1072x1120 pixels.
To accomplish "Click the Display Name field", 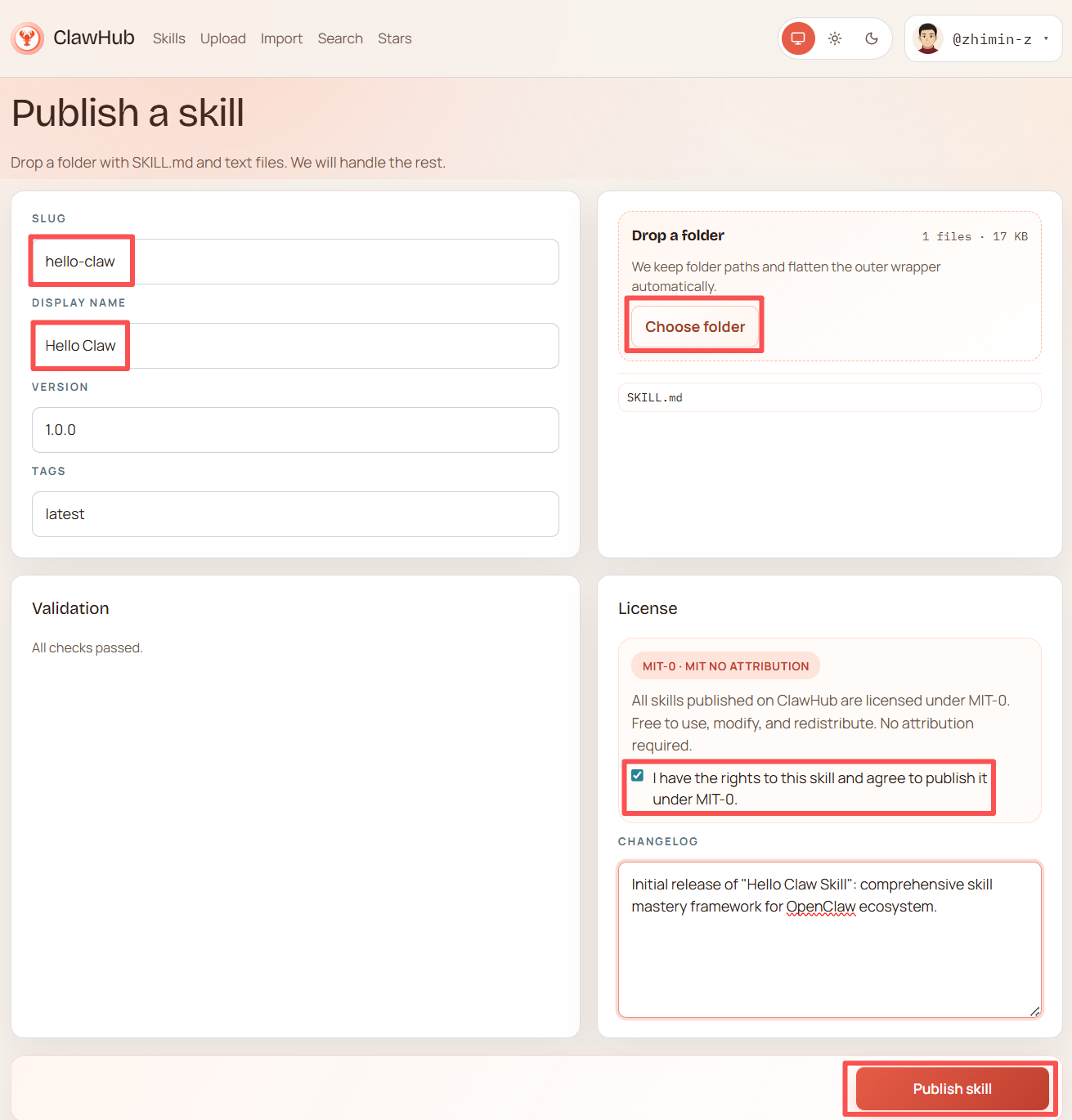I will click(295, 346).
